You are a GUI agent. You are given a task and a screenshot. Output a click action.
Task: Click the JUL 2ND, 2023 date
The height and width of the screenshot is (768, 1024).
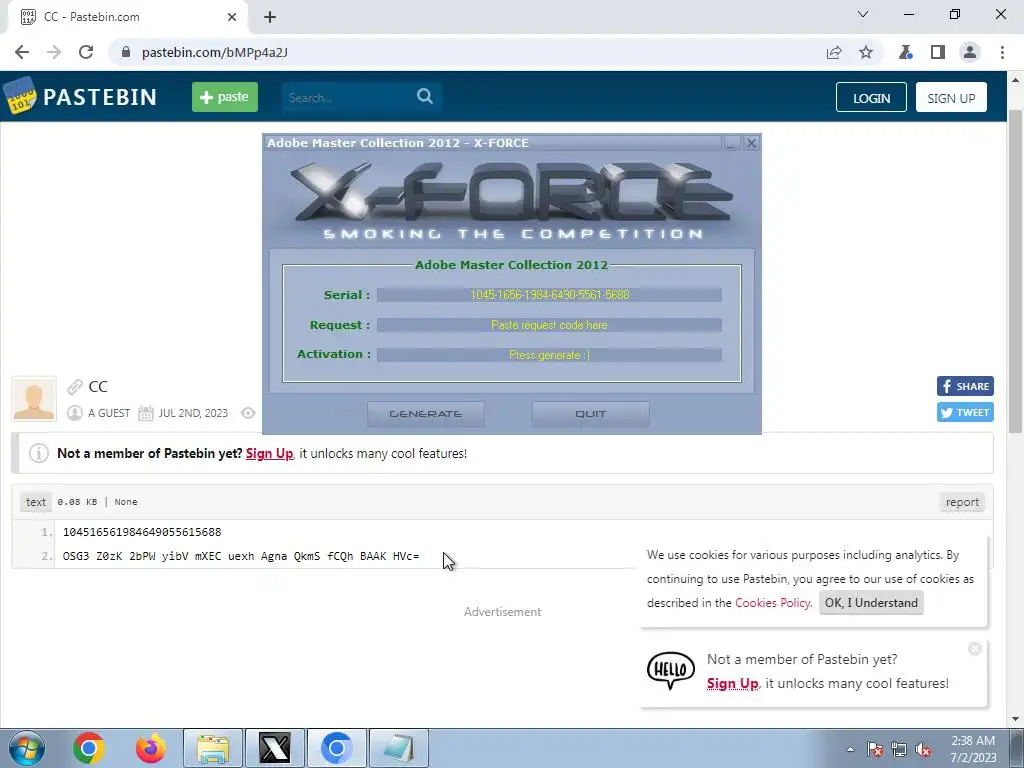tap(193, 413)
